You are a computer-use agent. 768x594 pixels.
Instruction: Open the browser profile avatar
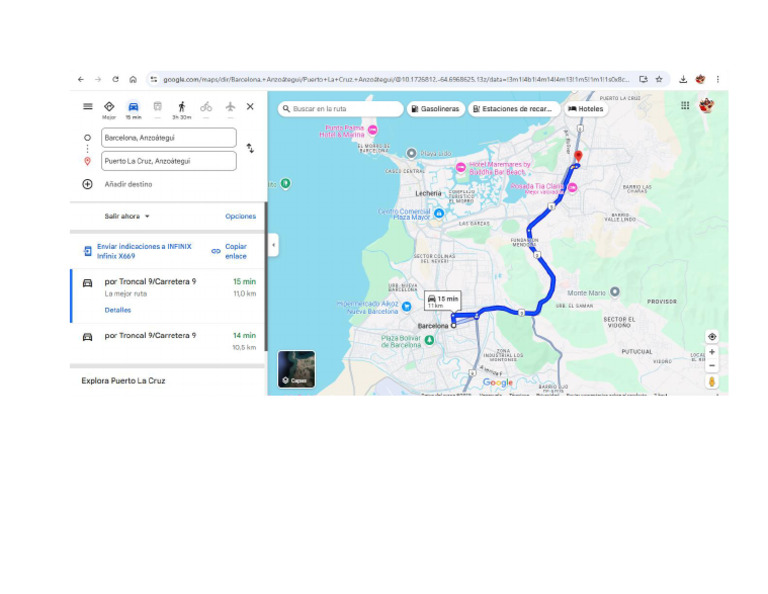(700, 79)
